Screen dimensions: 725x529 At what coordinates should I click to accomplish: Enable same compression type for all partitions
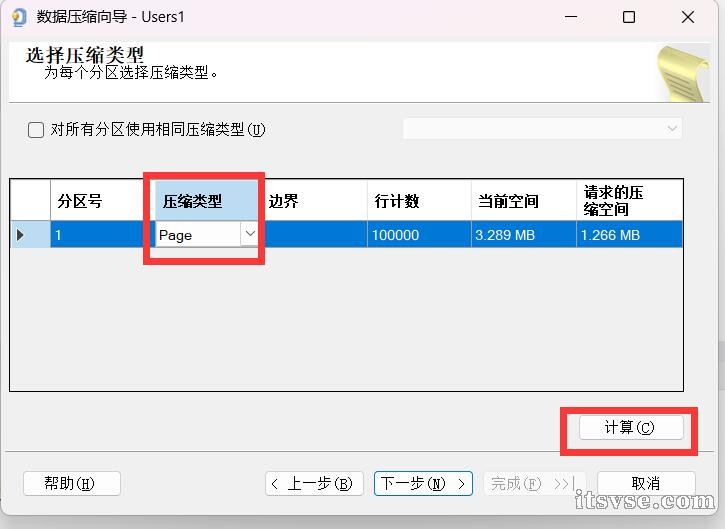36,130
